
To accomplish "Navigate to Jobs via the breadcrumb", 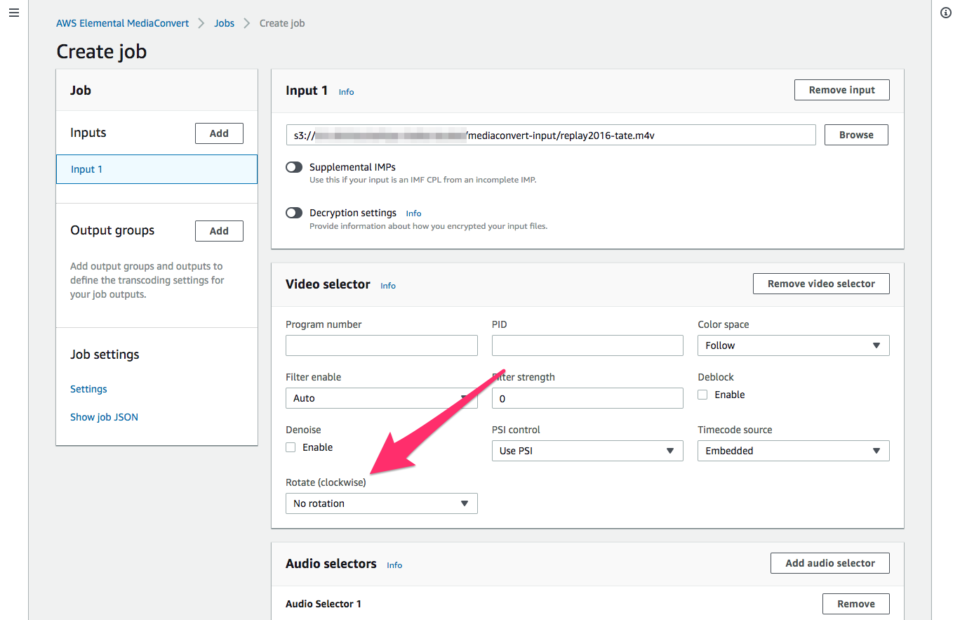I will pyautogui.click(x=224, y=22).
